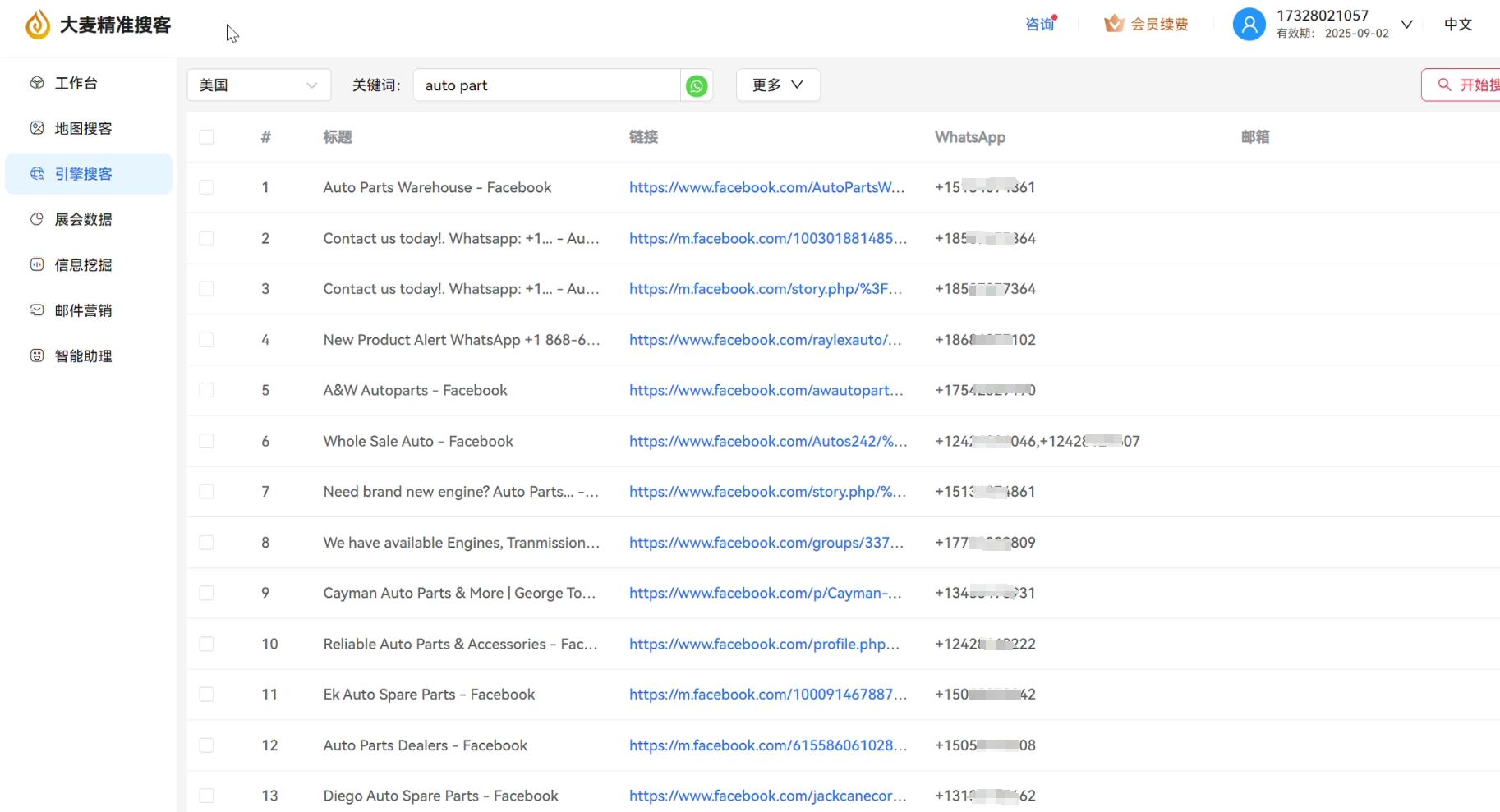Toggle the select-all checkbox in table header
Image resolution: width=1500 pixels, height=812 pixels.
[206, 137]
